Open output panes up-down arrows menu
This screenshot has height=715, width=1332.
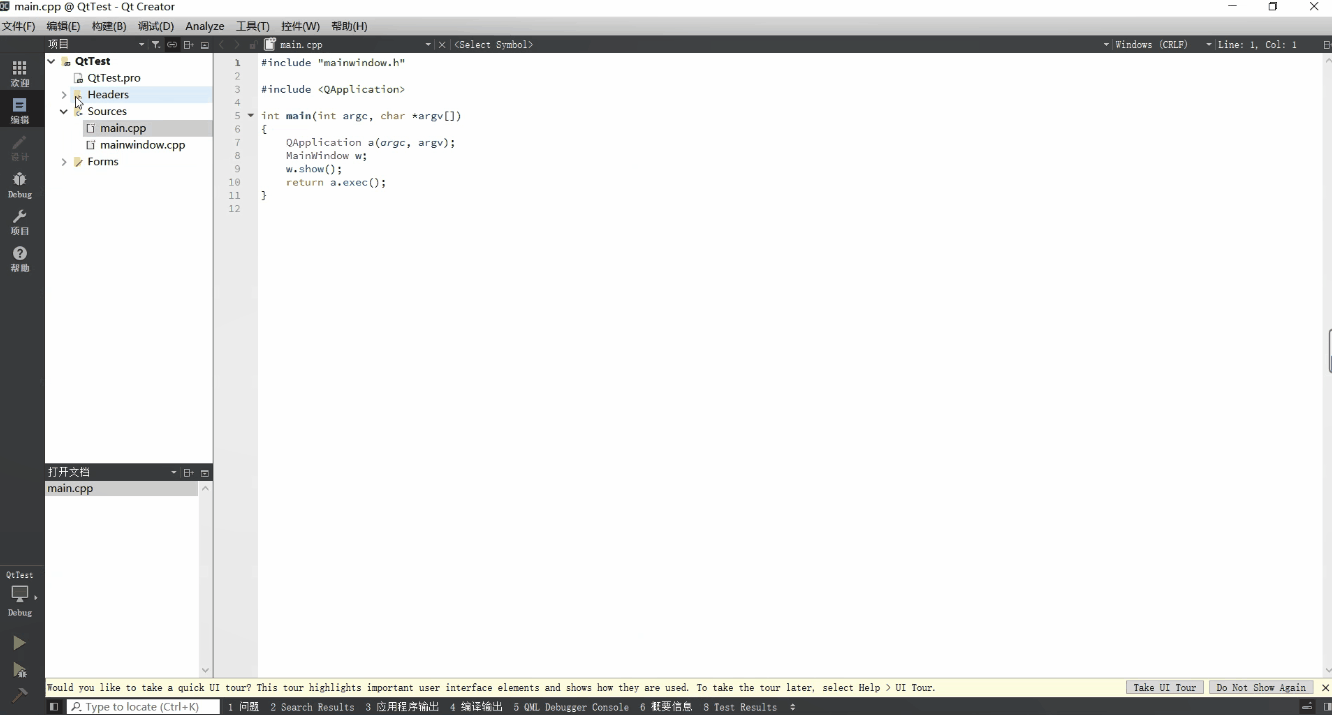793,707
